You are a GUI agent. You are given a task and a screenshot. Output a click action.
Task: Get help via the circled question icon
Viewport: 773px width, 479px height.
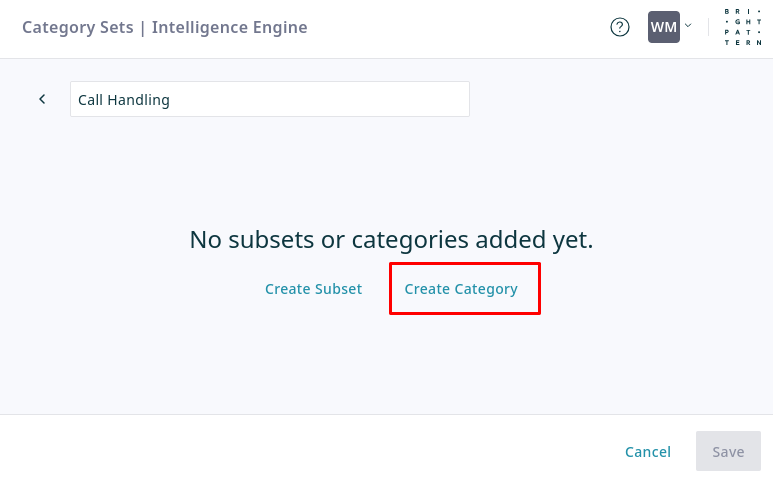click(x=620, y=27)
